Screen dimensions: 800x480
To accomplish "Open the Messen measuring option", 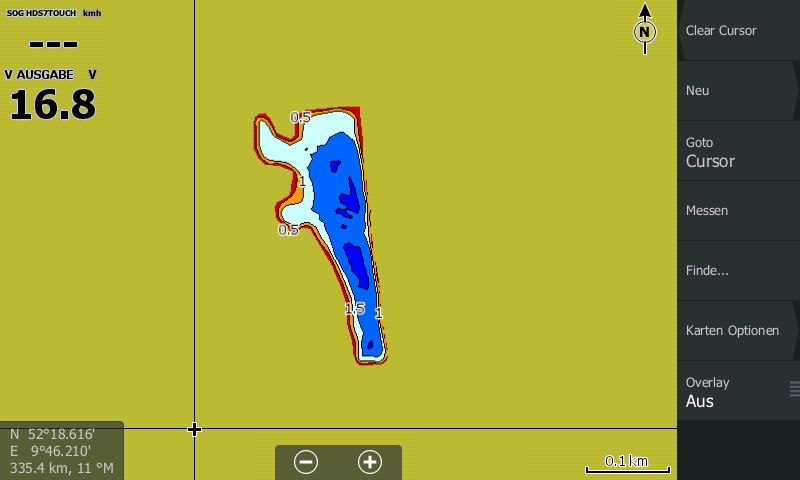I will 738,210.
